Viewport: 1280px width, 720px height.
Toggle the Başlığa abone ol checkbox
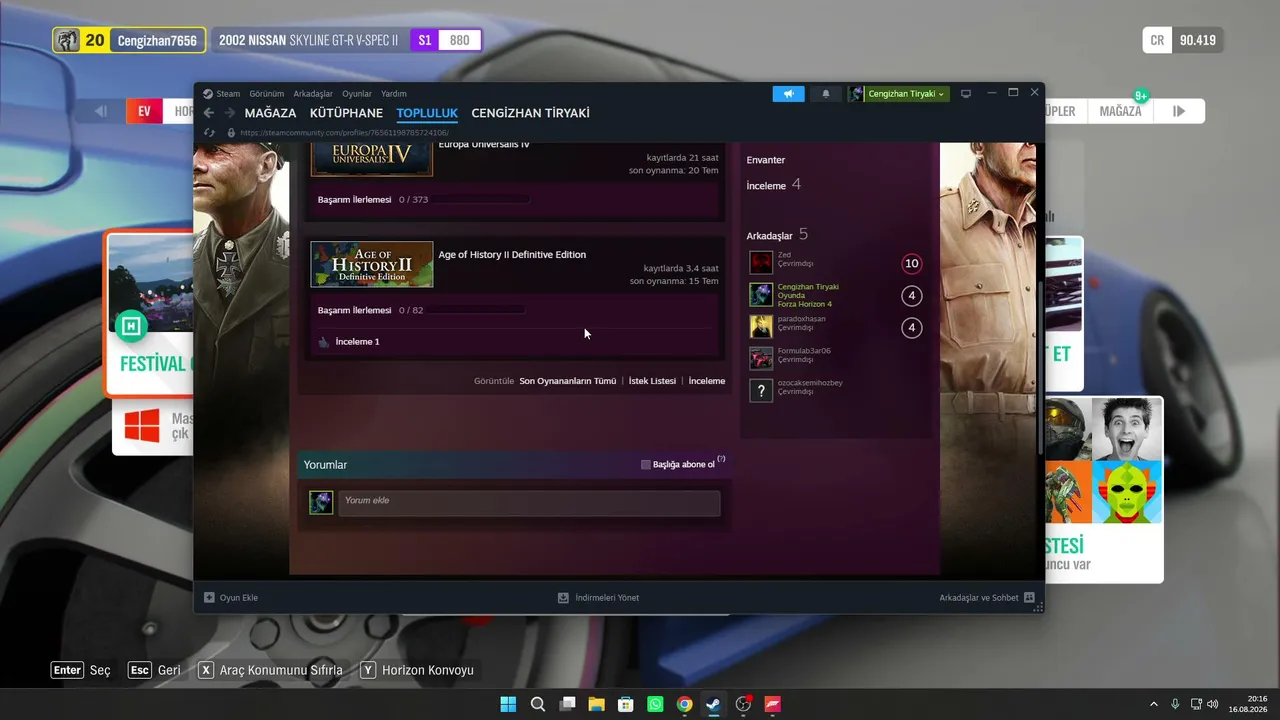646,465
